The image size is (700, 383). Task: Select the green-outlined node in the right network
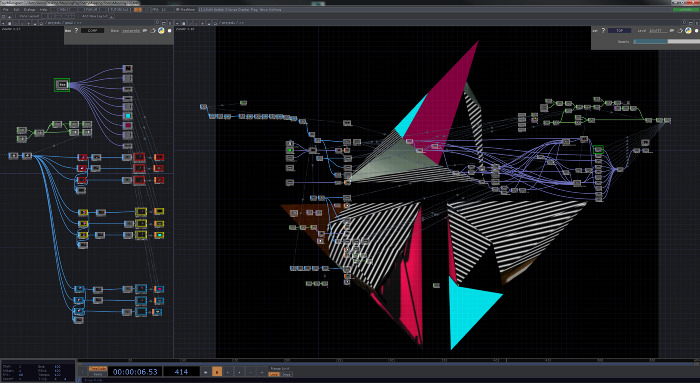pos(598,150)
